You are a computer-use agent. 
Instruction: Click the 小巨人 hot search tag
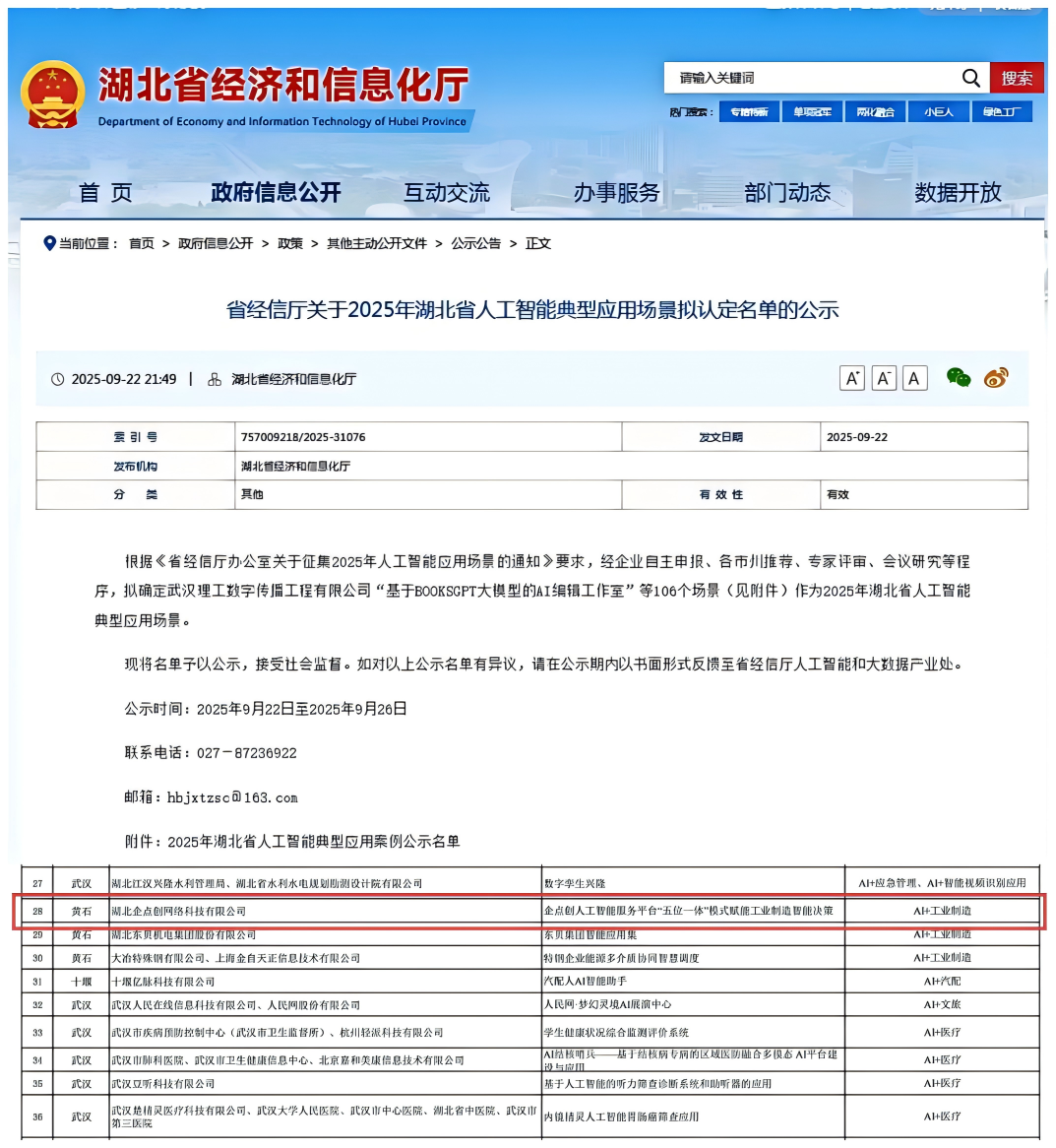click(938, 112)
